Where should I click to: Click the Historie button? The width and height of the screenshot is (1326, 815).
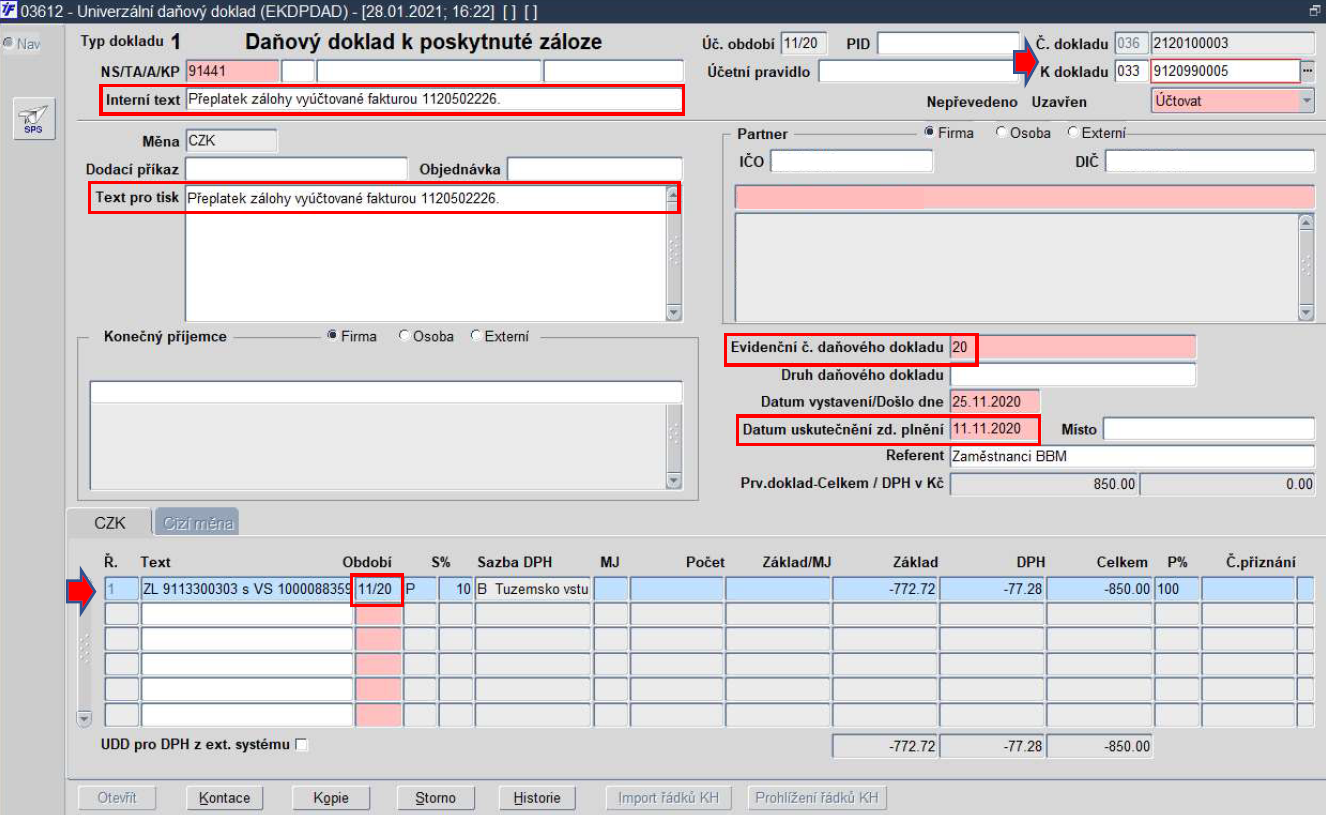pos(537,798)
